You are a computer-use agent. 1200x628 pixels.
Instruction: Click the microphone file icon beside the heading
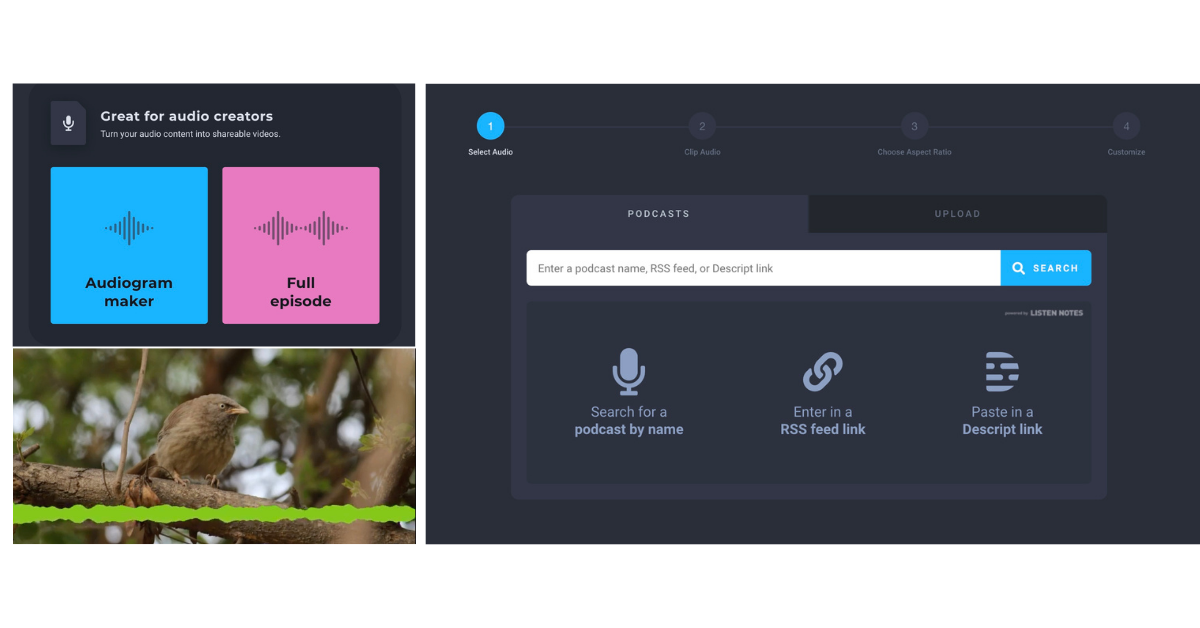tap(68, 124)
